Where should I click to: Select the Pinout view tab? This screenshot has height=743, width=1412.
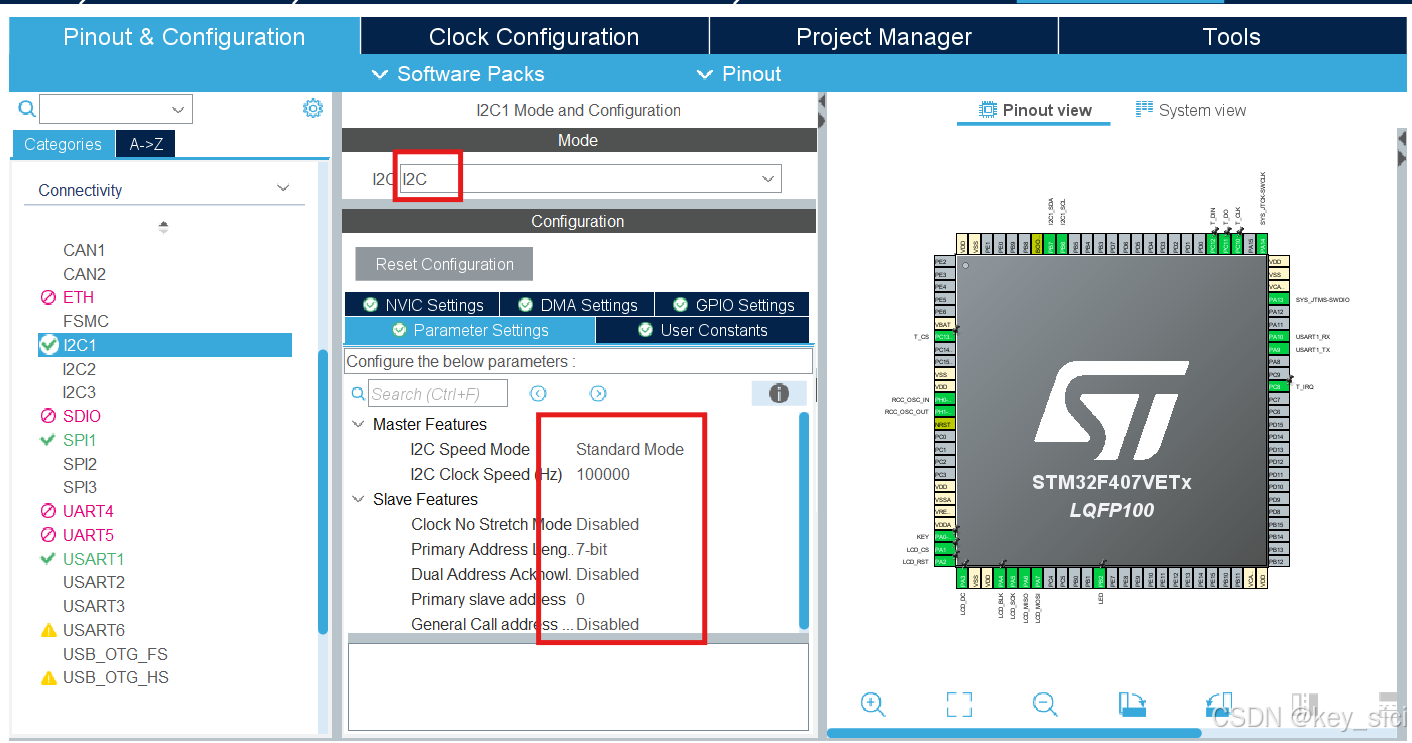pyautogui.click(x=1034, y=110)
